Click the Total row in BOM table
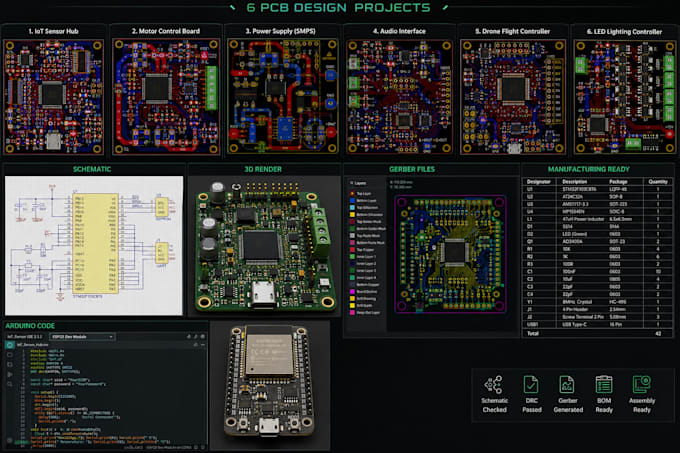This screenshot has height=453, width=680. coord(598,333)
